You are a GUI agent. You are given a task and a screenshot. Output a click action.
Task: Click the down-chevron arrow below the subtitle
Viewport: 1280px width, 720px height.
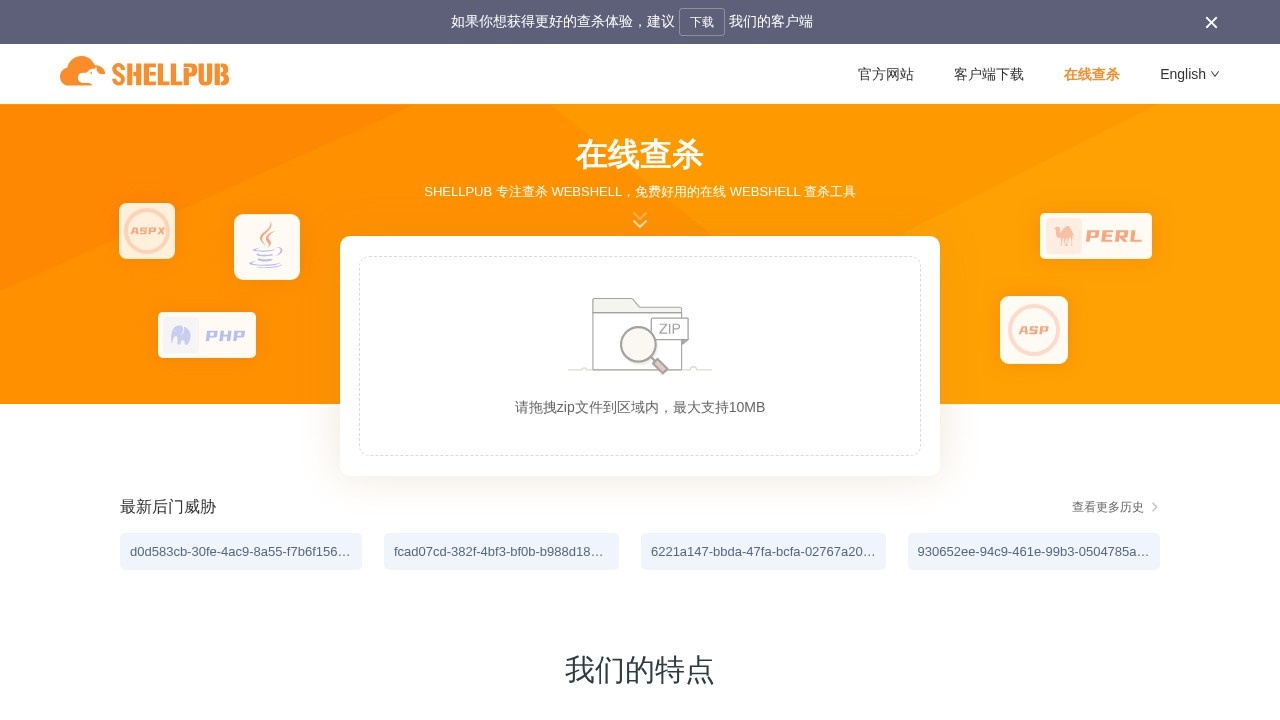click(640, 220)
